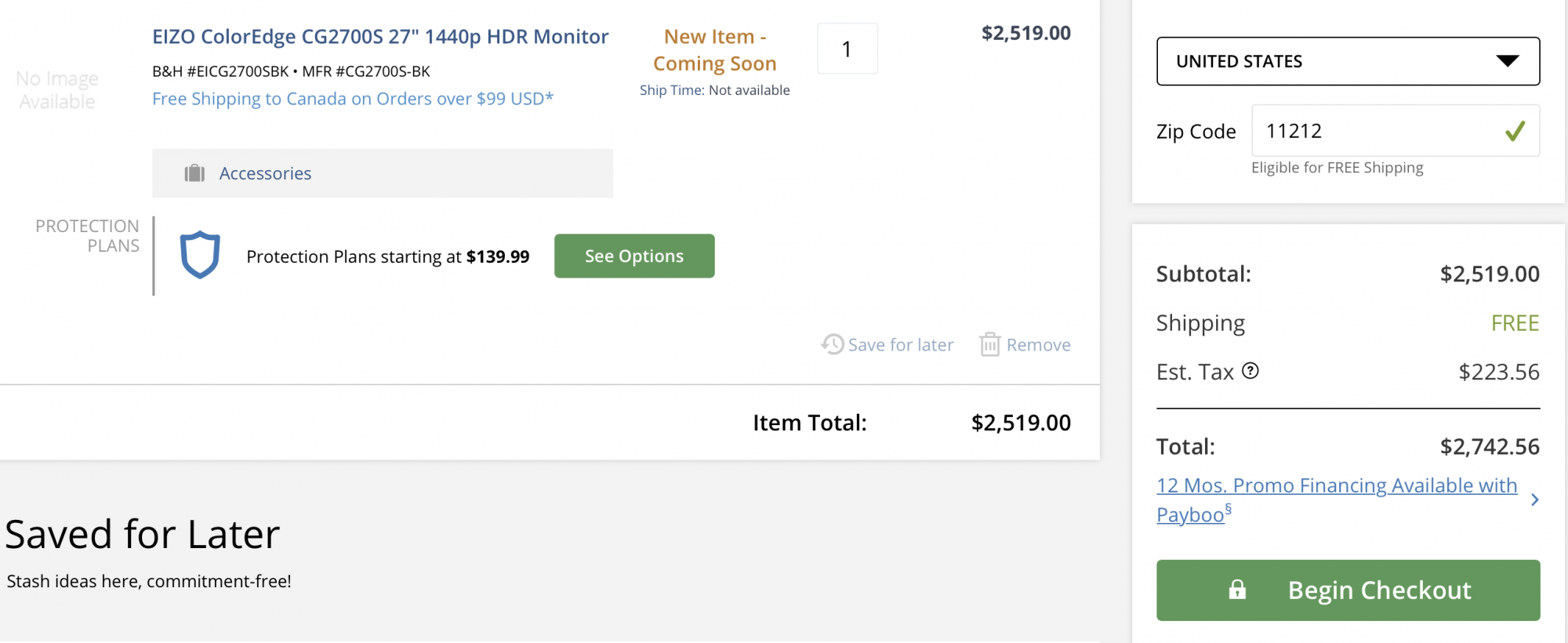Click the See Options button
This screenshot has width=1568, height=643.
pyautogui.click(x=634, y=256)
